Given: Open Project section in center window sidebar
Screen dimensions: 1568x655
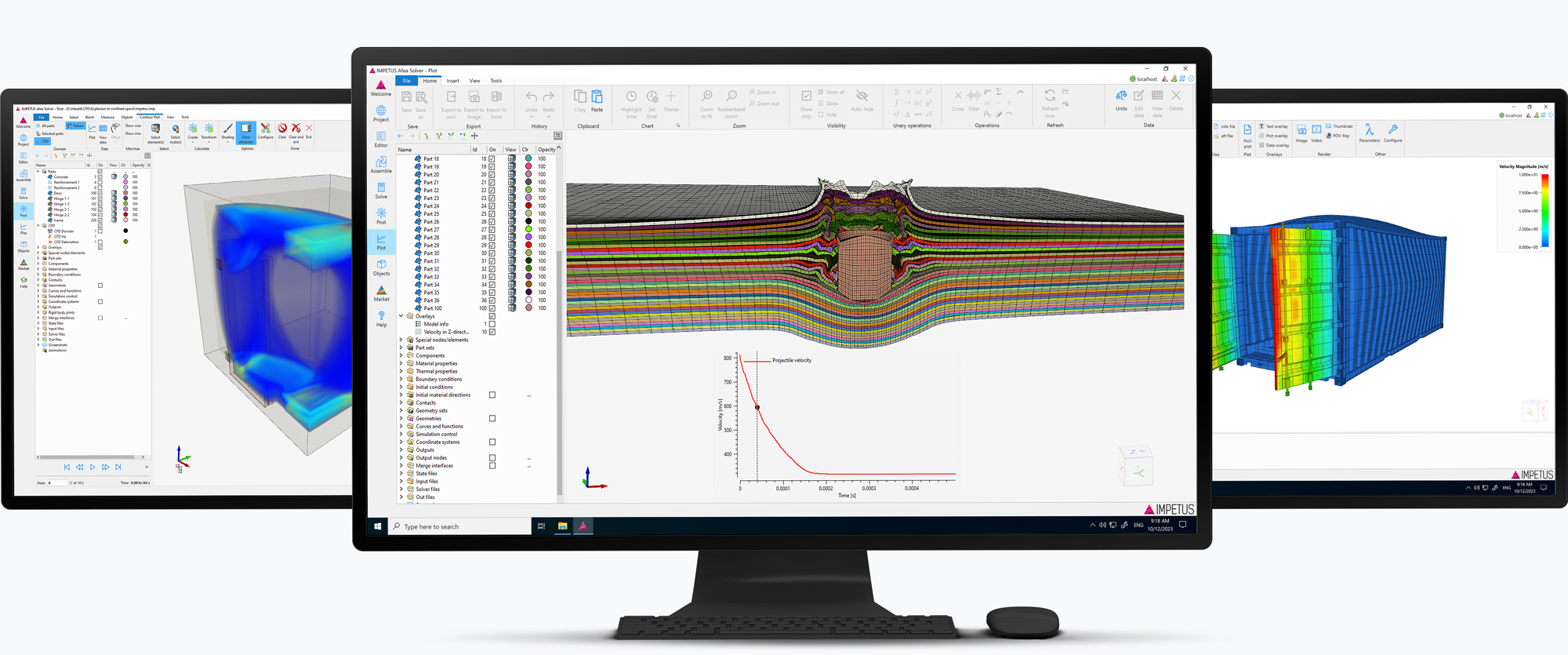Looking at the screenshot, I should 381,114.
